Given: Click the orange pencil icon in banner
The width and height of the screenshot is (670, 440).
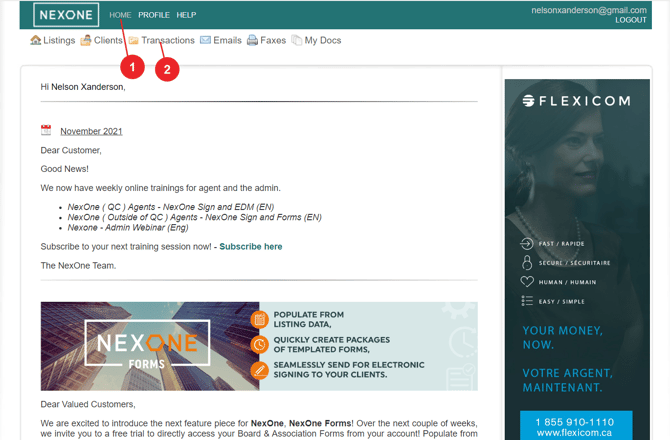Looking at the screenshot, I should click(259, 370).
